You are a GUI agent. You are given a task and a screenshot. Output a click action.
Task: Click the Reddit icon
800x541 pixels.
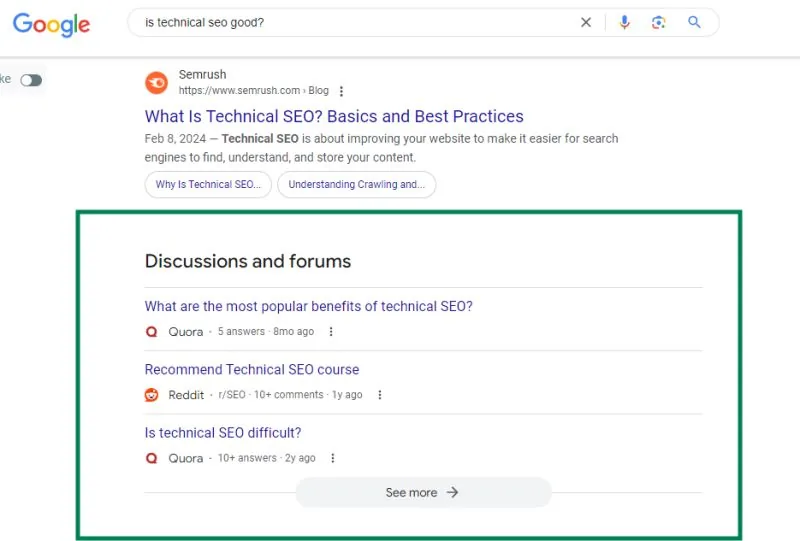point(152,395)
